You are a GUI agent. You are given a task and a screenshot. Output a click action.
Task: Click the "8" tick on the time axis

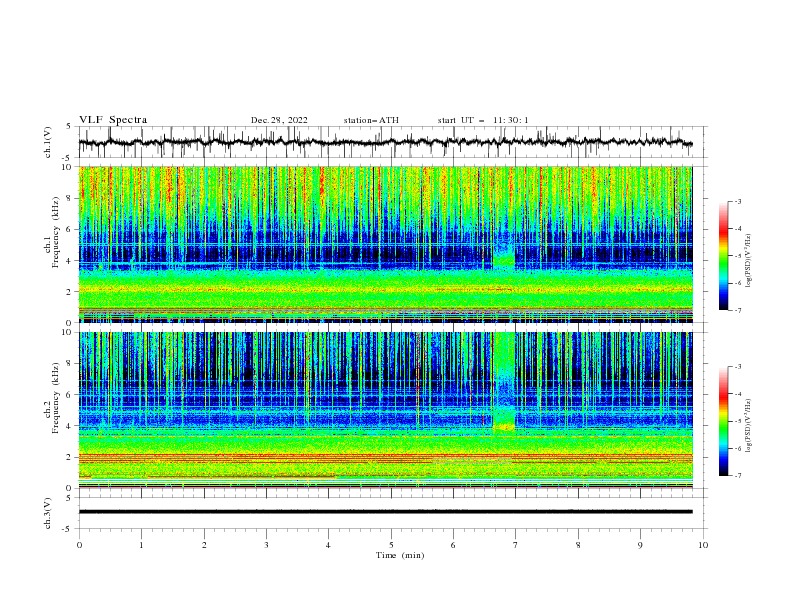tap(578, 546)
